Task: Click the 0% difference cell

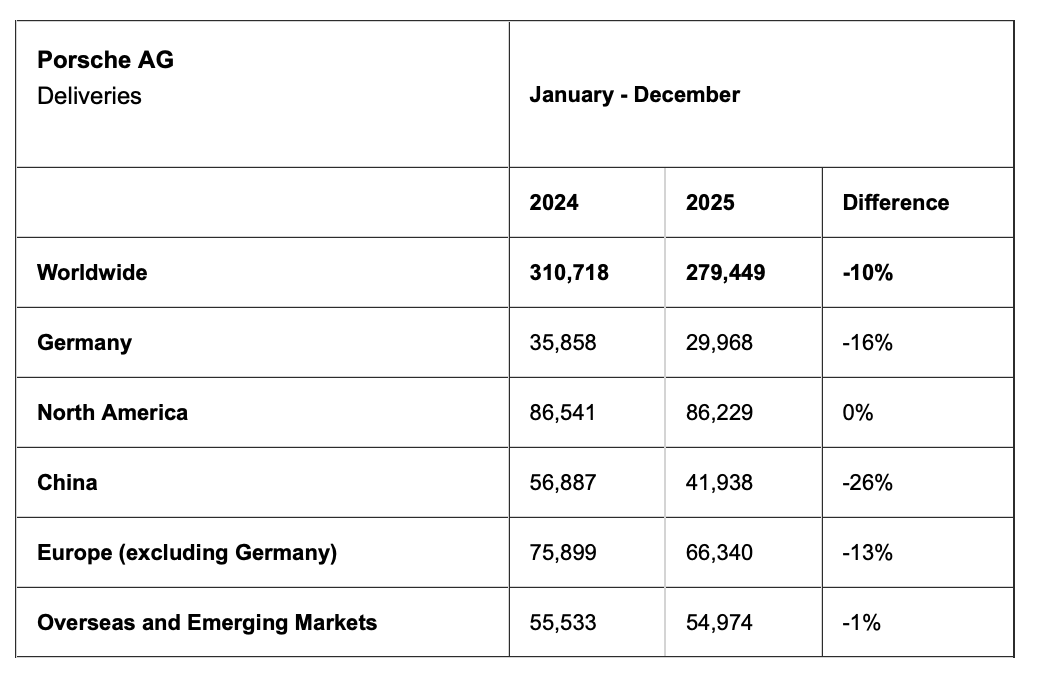Action: tap(858, 413)
